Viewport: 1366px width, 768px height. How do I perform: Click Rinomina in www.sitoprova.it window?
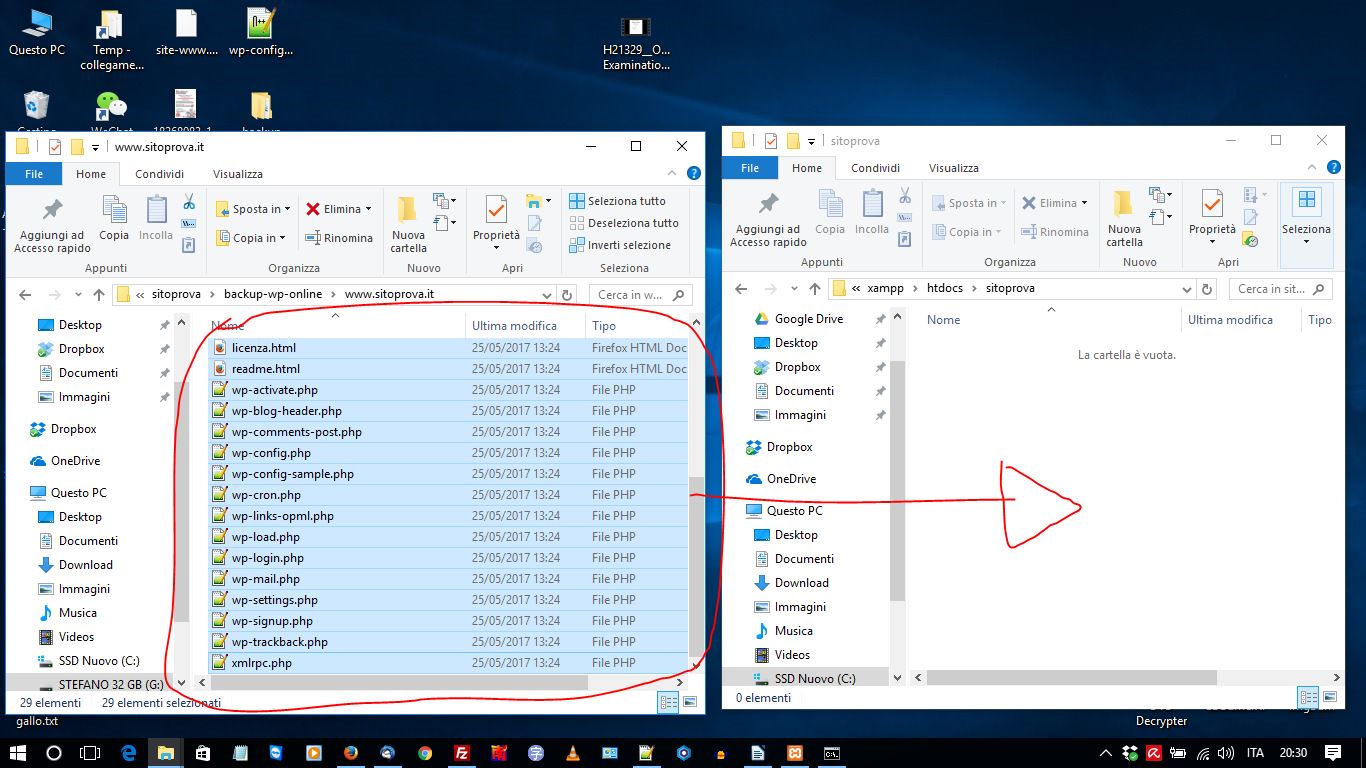[339, 238]
